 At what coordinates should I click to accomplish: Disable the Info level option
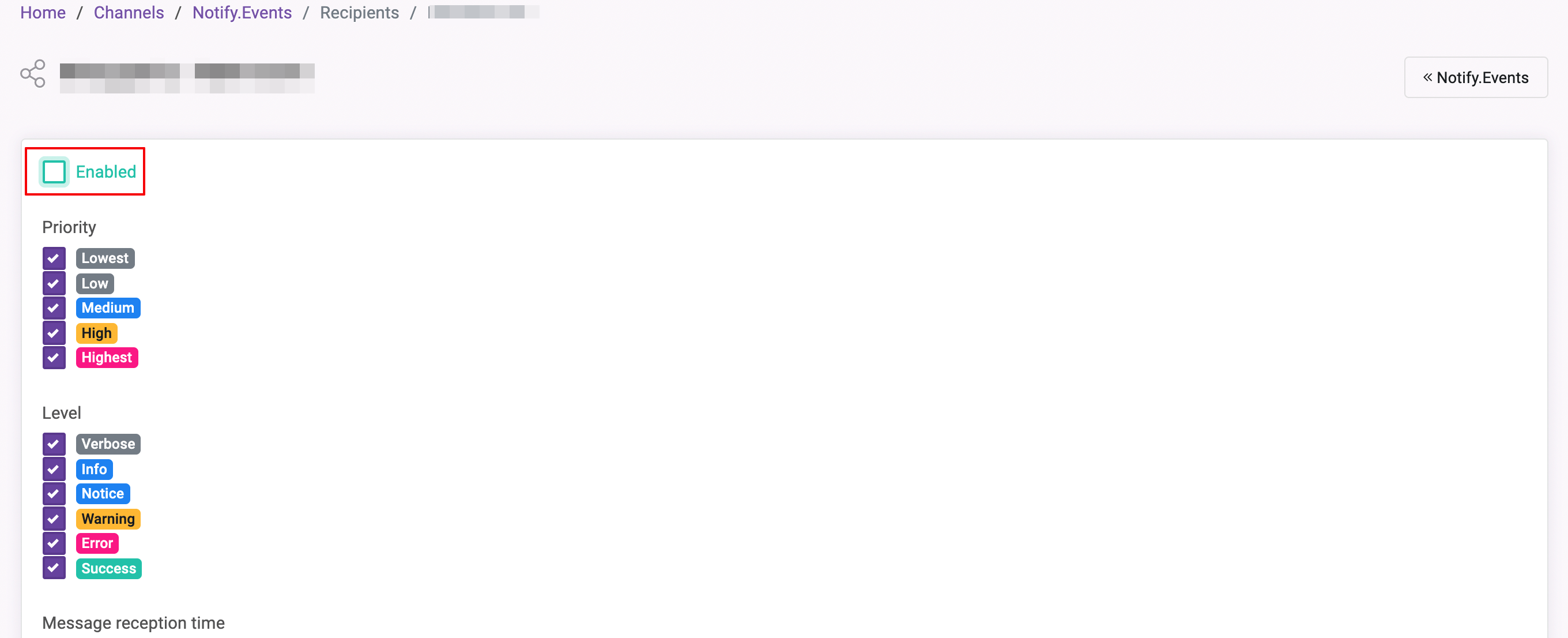tap(54, 468)
